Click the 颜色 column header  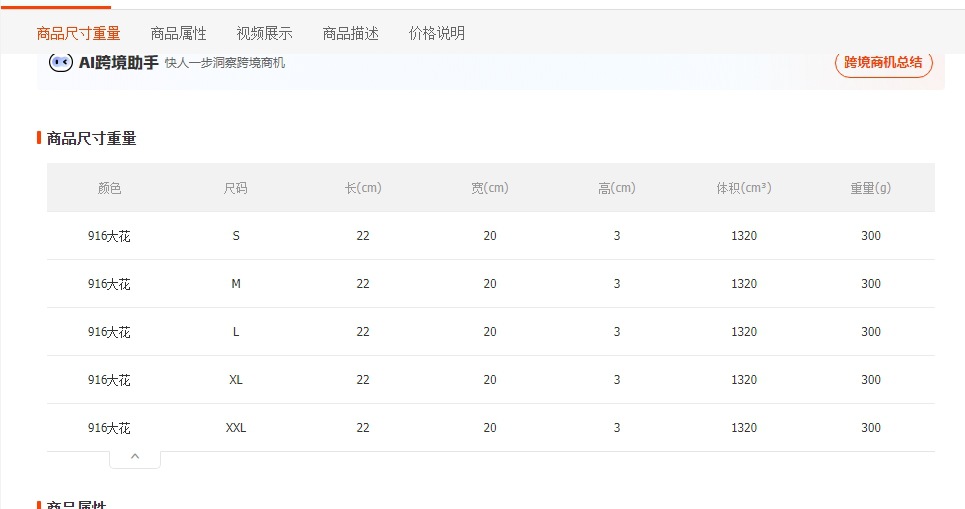pos(109,188)
